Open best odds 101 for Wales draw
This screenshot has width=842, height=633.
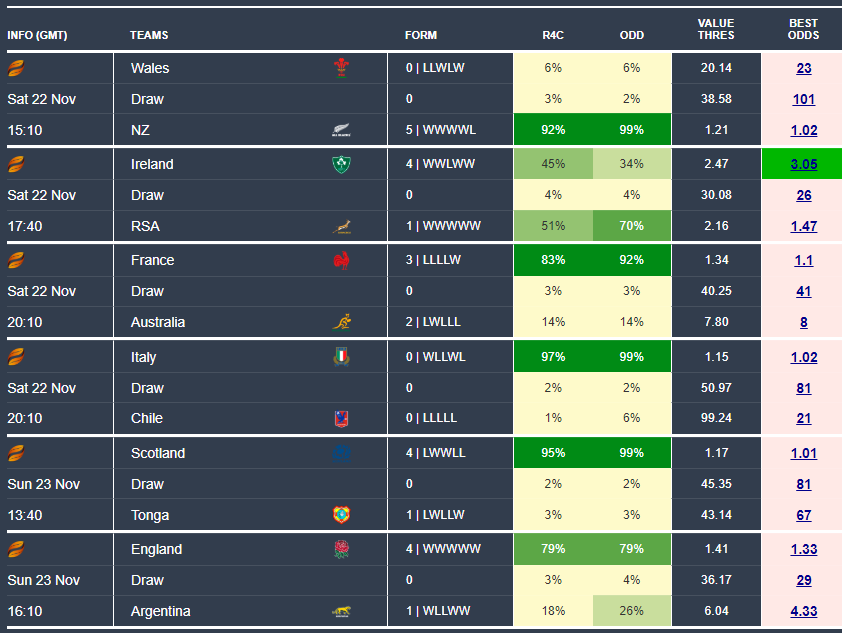804,99
